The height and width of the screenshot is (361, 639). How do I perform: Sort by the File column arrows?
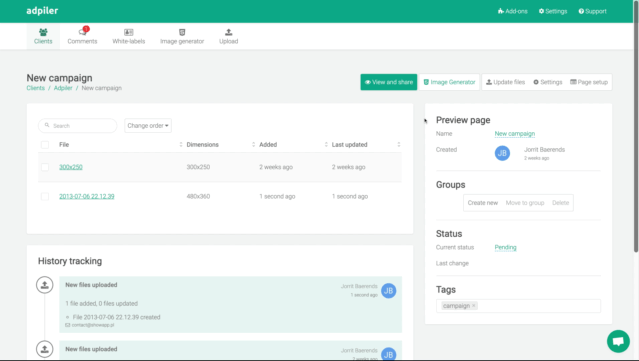point(181,145)
